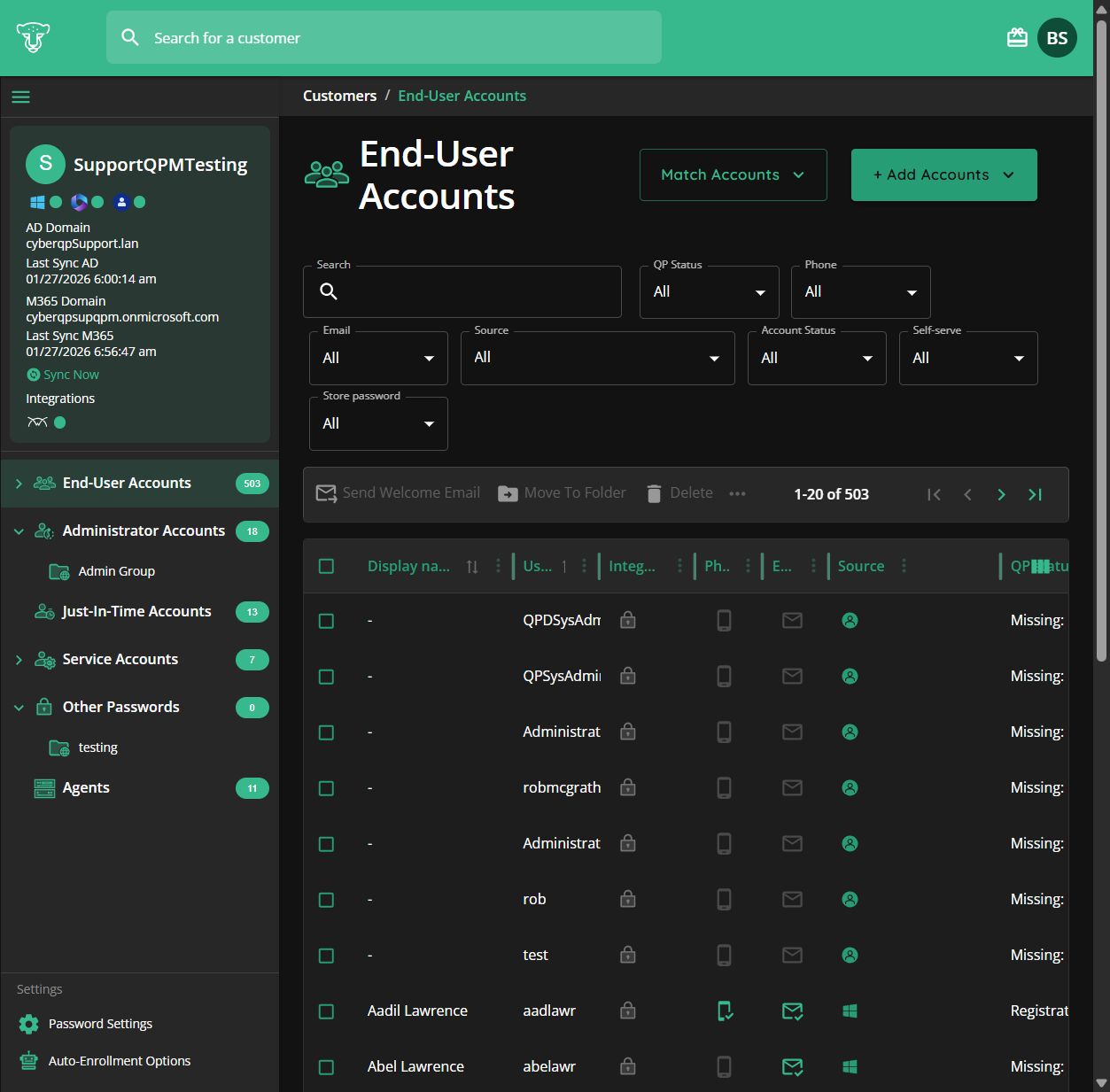Click Move To Folder button
The image size is (1110, 1092).
(562, 493)
